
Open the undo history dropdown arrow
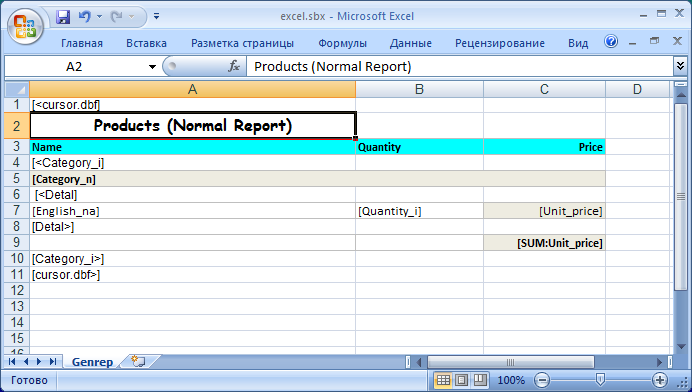(x=99, y=17)
